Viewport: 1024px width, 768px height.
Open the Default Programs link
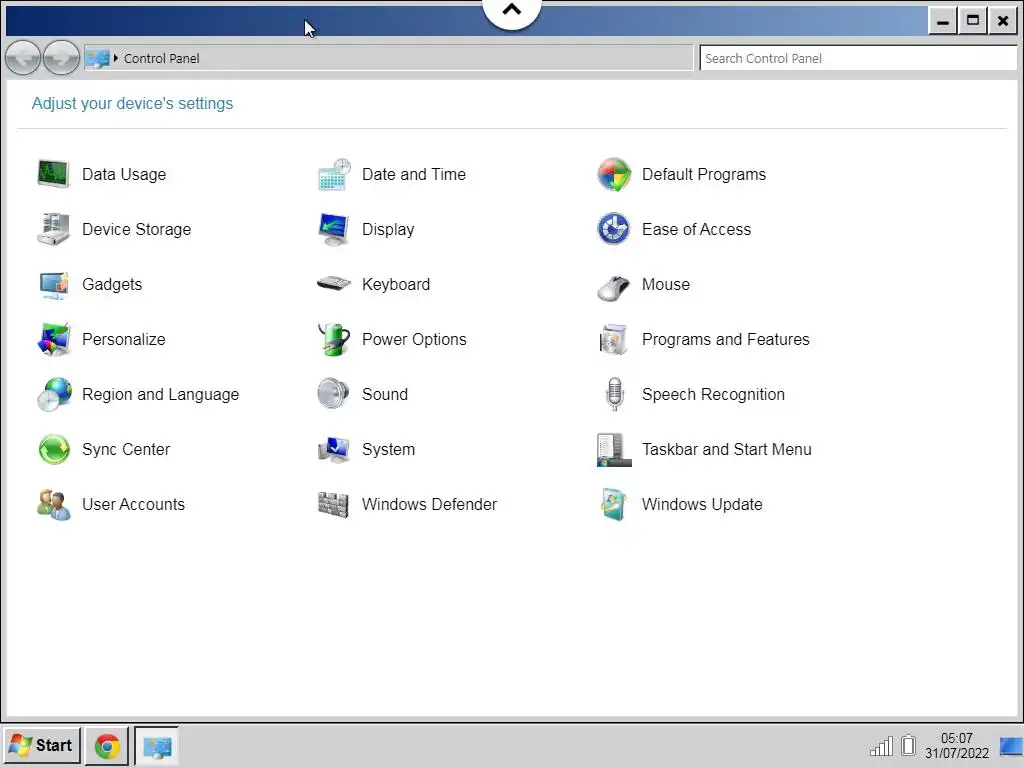(704, 174)
